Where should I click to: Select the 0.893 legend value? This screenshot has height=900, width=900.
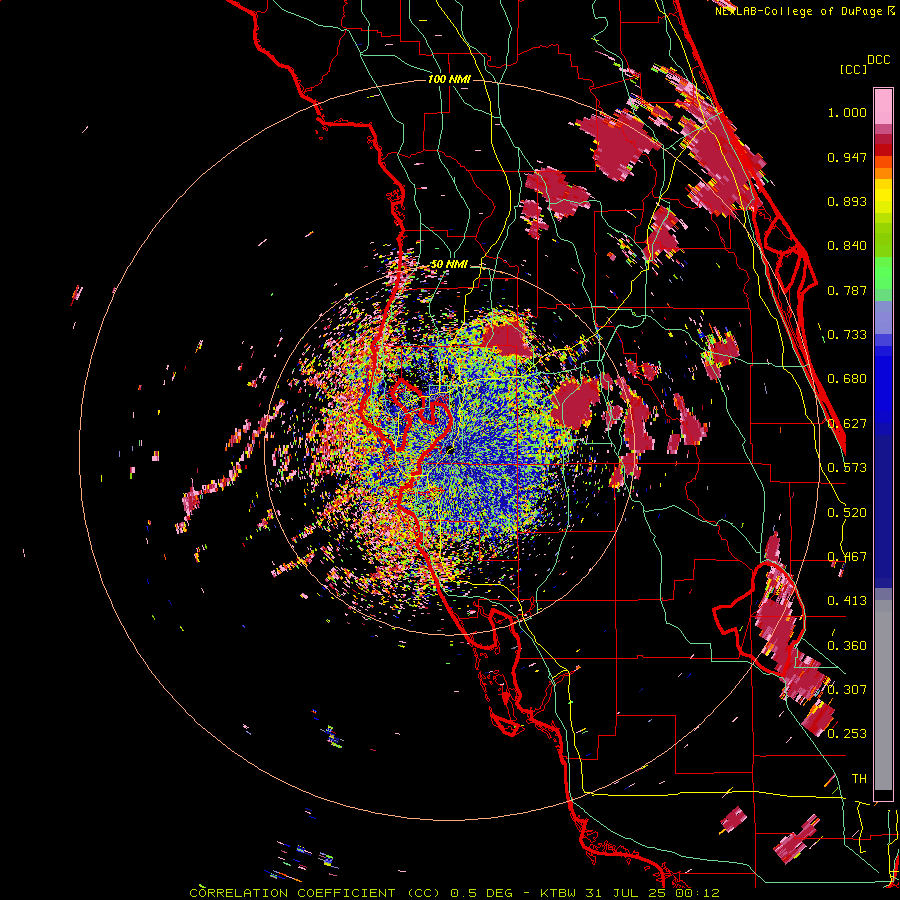847,201
